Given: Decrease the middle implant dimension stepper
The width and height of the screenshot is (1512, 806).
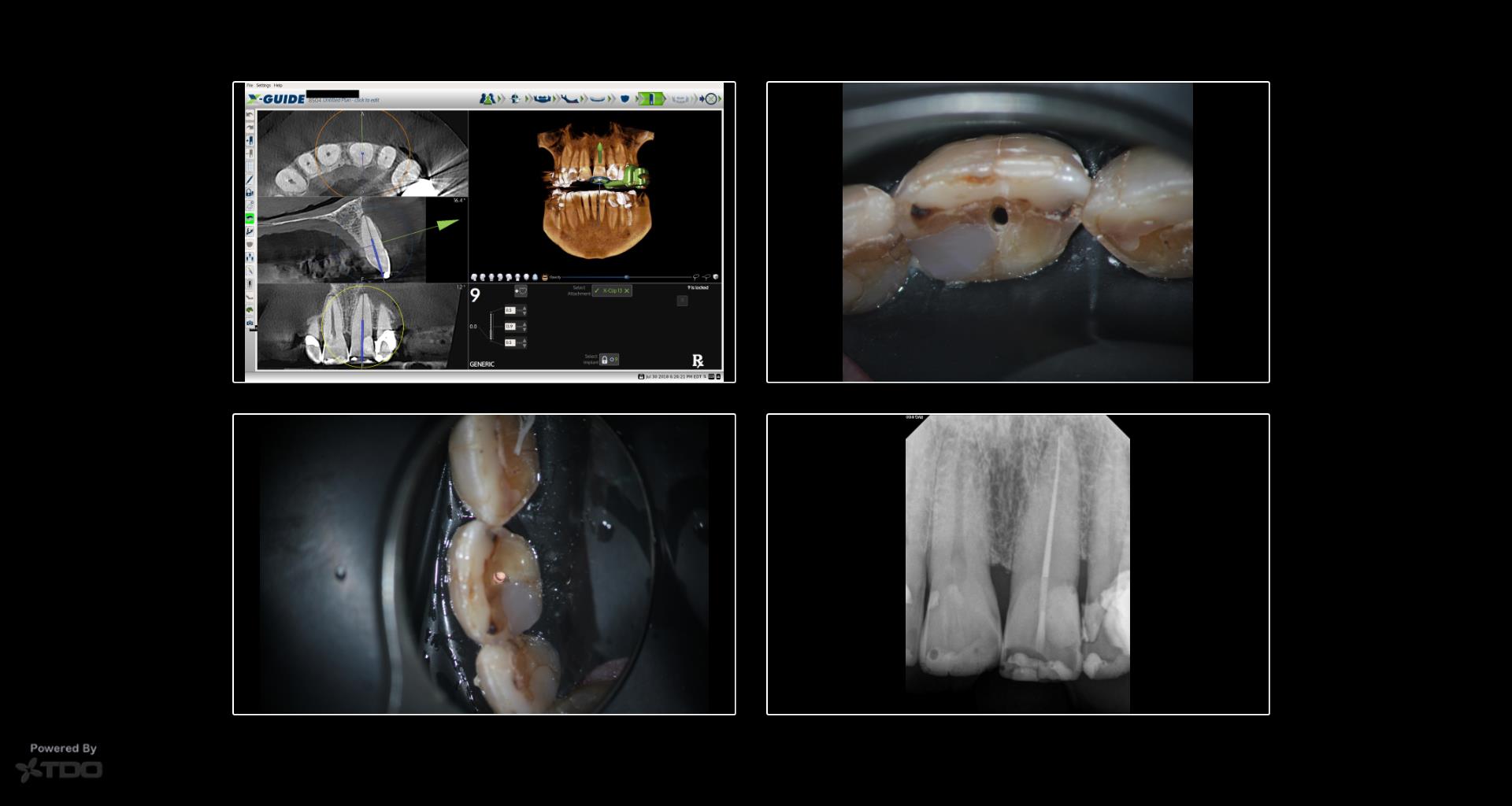Looking at the screenshot, I should (524, 329).
